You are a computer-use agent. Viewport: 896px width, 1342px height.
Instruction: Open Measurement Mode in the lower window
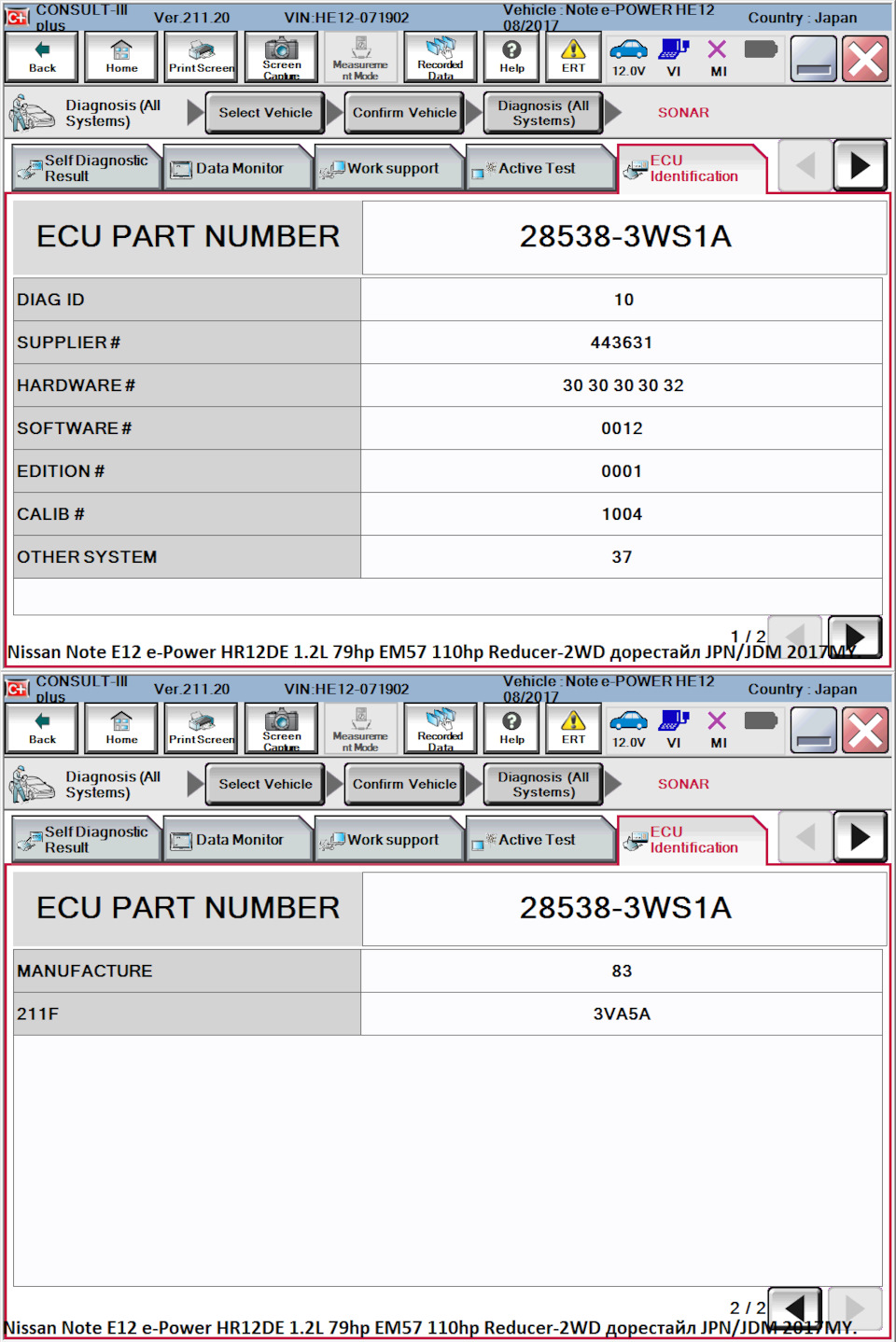(360, 728)
